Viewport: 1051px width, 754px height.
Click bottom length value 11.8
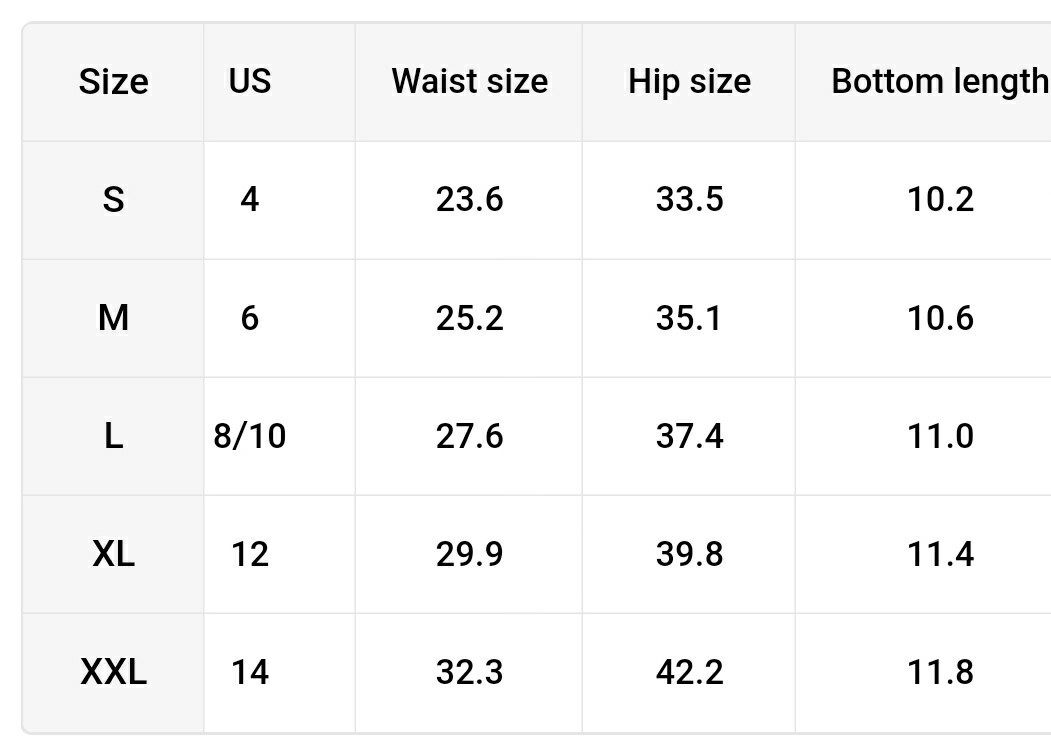pos(940,672)
